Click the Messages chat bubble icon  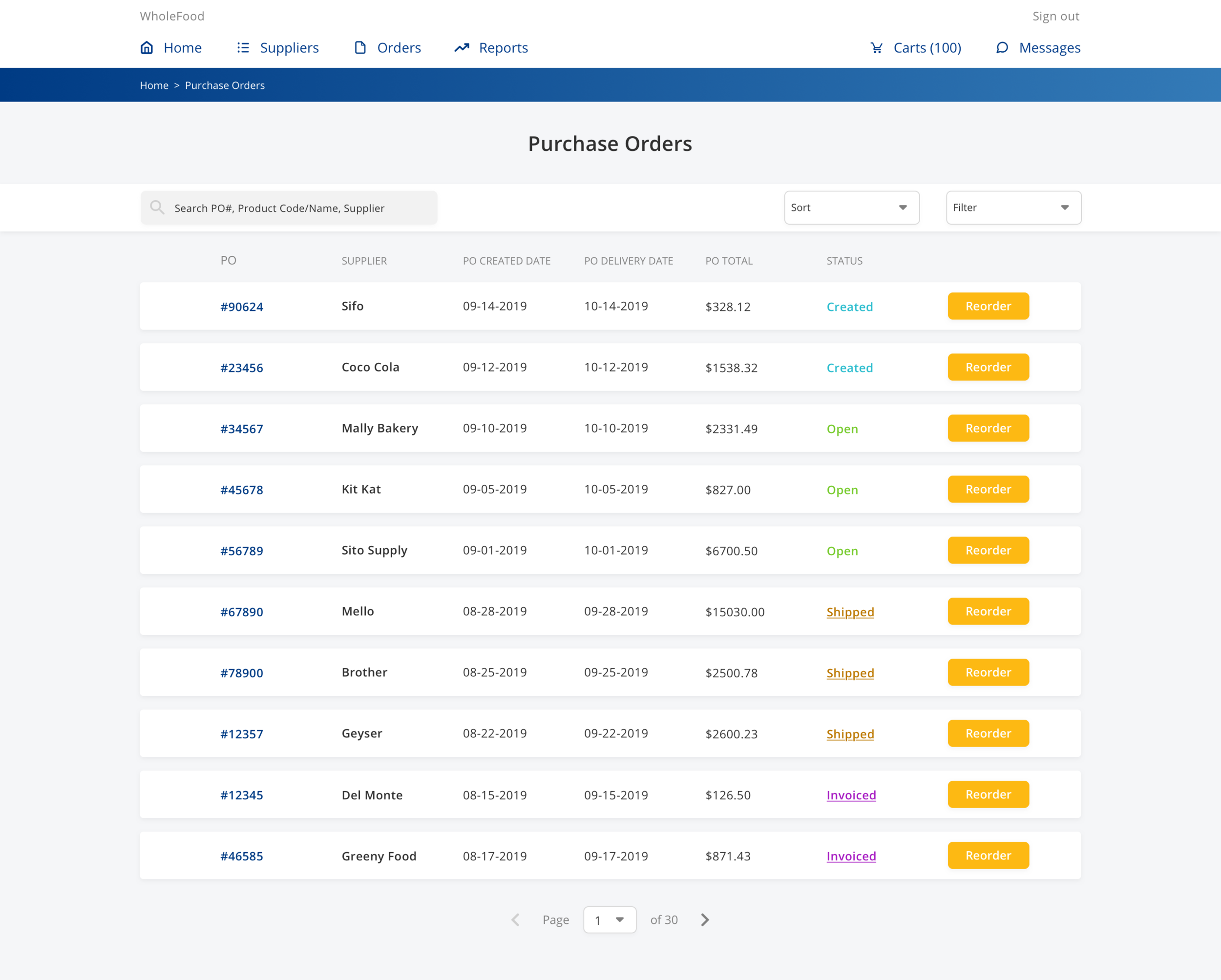1002,47
